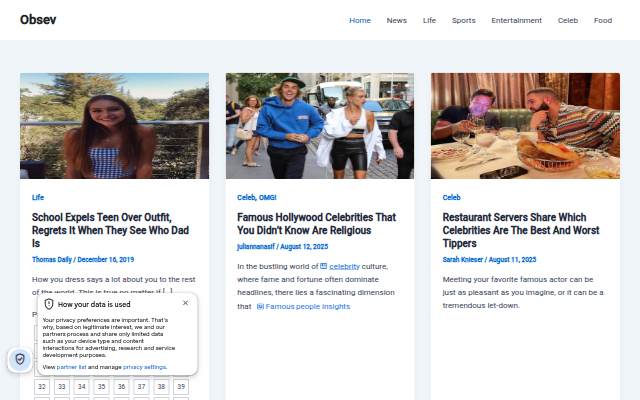The height and width of the screenshot is (400, 640).
Task: Click author name Thomas Dally
Action: pos(51,260)
